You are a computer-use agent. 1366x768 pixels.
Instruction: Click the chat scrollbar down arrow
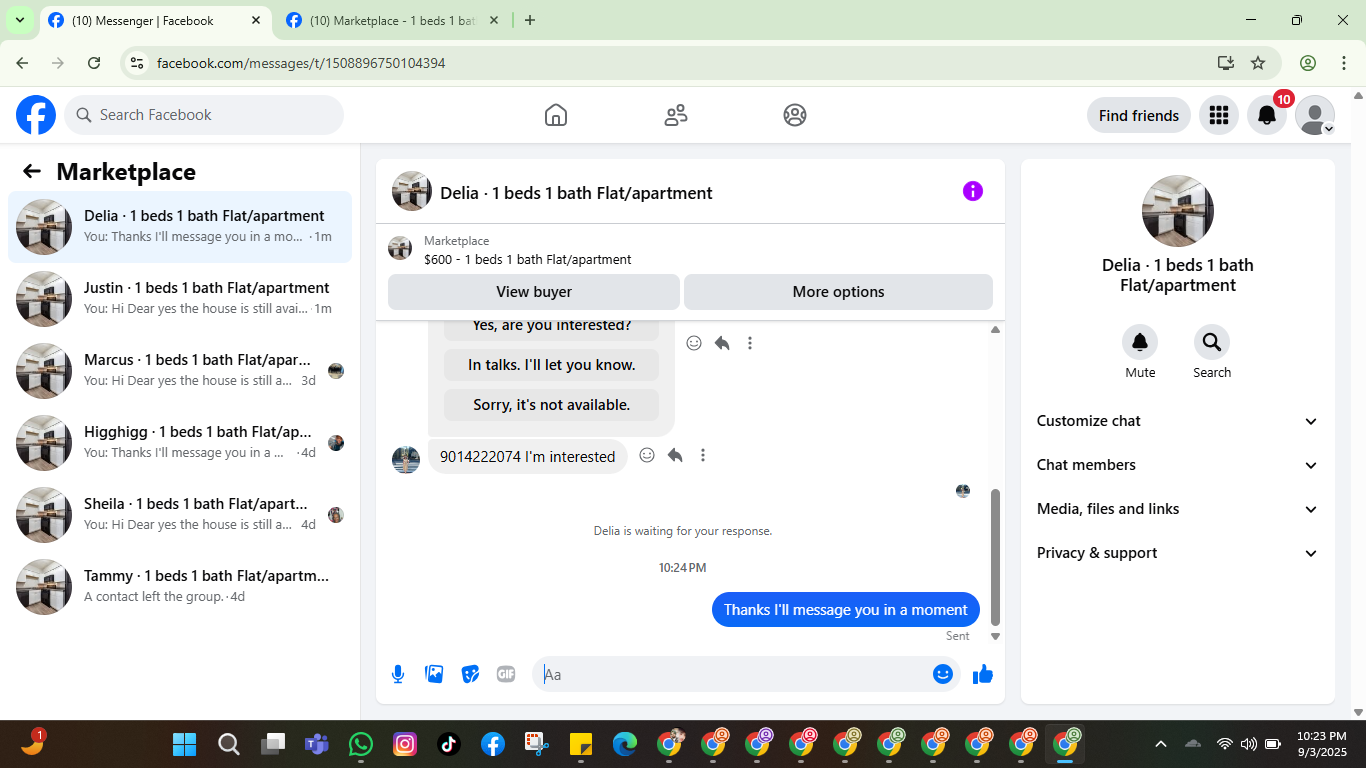point(995,636)
